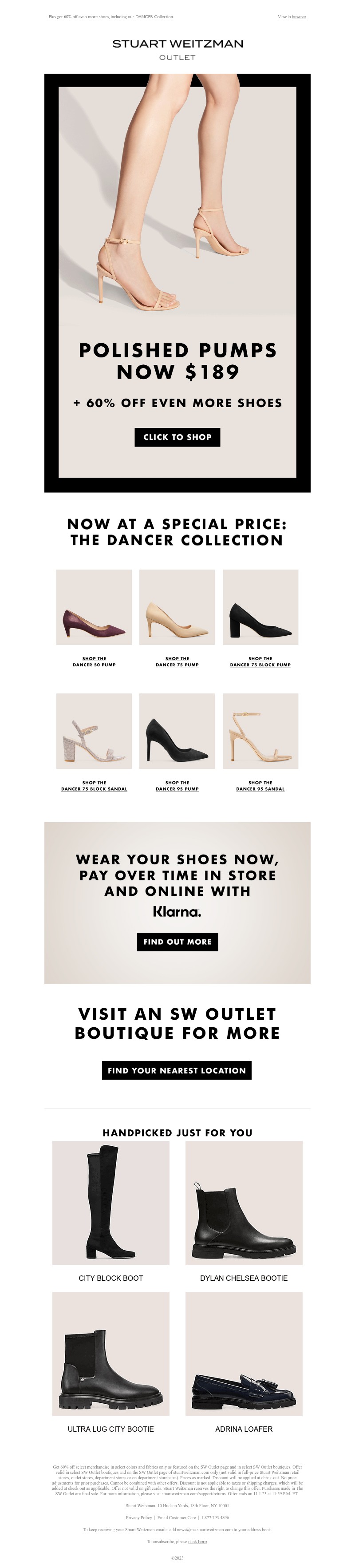Click the FIND OUT MORE button
This screenshot has height=1568, width=355.
pyautogui.click(x=177, y=942)
